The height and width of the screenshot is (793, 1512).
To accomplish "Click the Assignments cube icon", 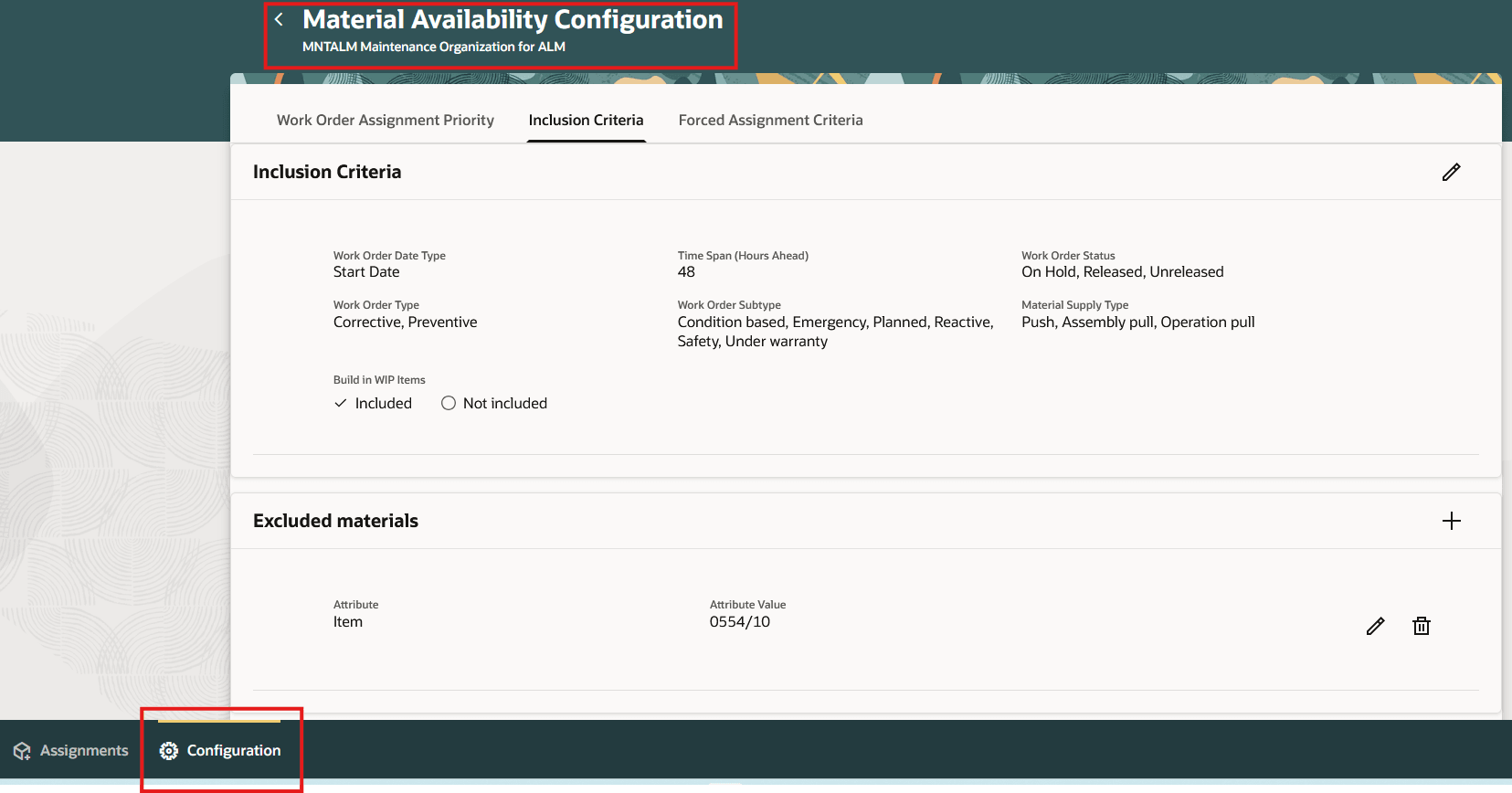I will click(22, 751).
